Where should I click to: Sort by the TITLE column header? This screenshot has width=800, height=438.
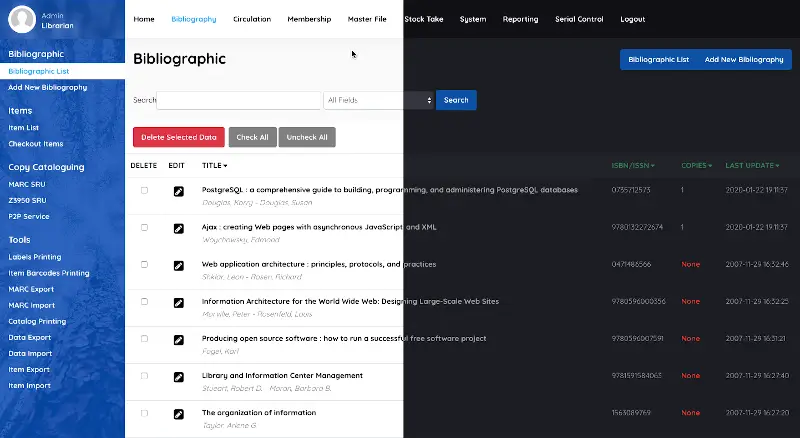[214, 165]
